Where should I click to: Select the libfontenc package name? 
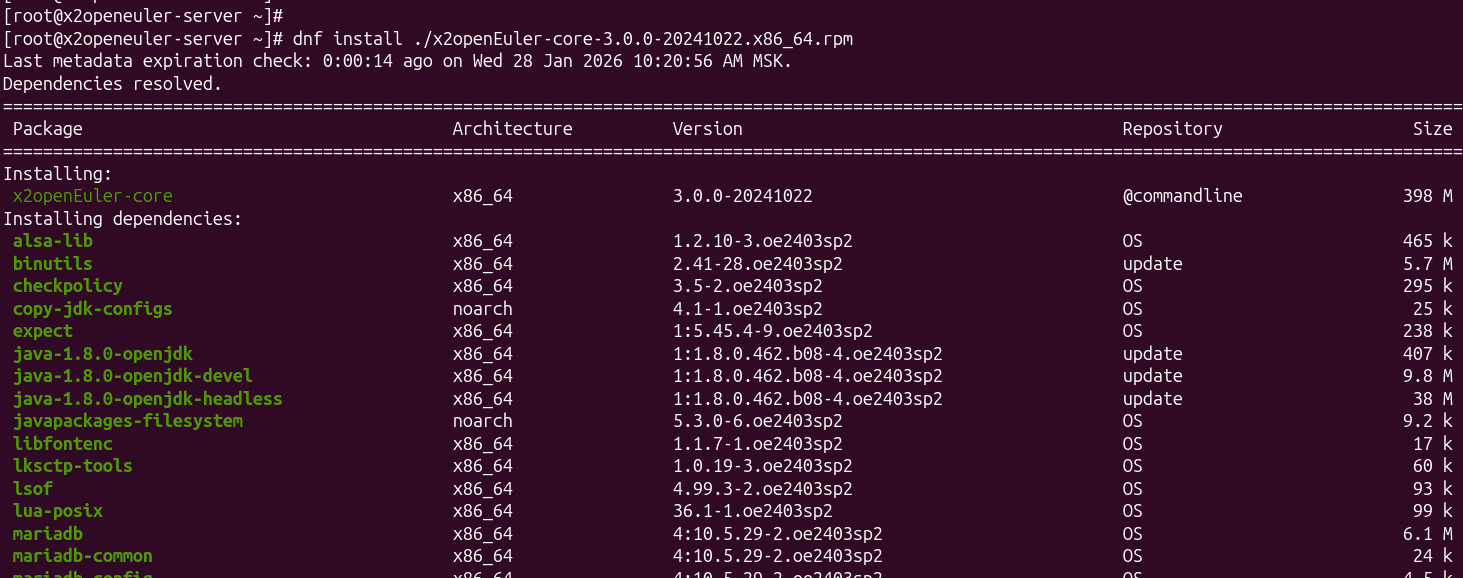coord(62,444)
